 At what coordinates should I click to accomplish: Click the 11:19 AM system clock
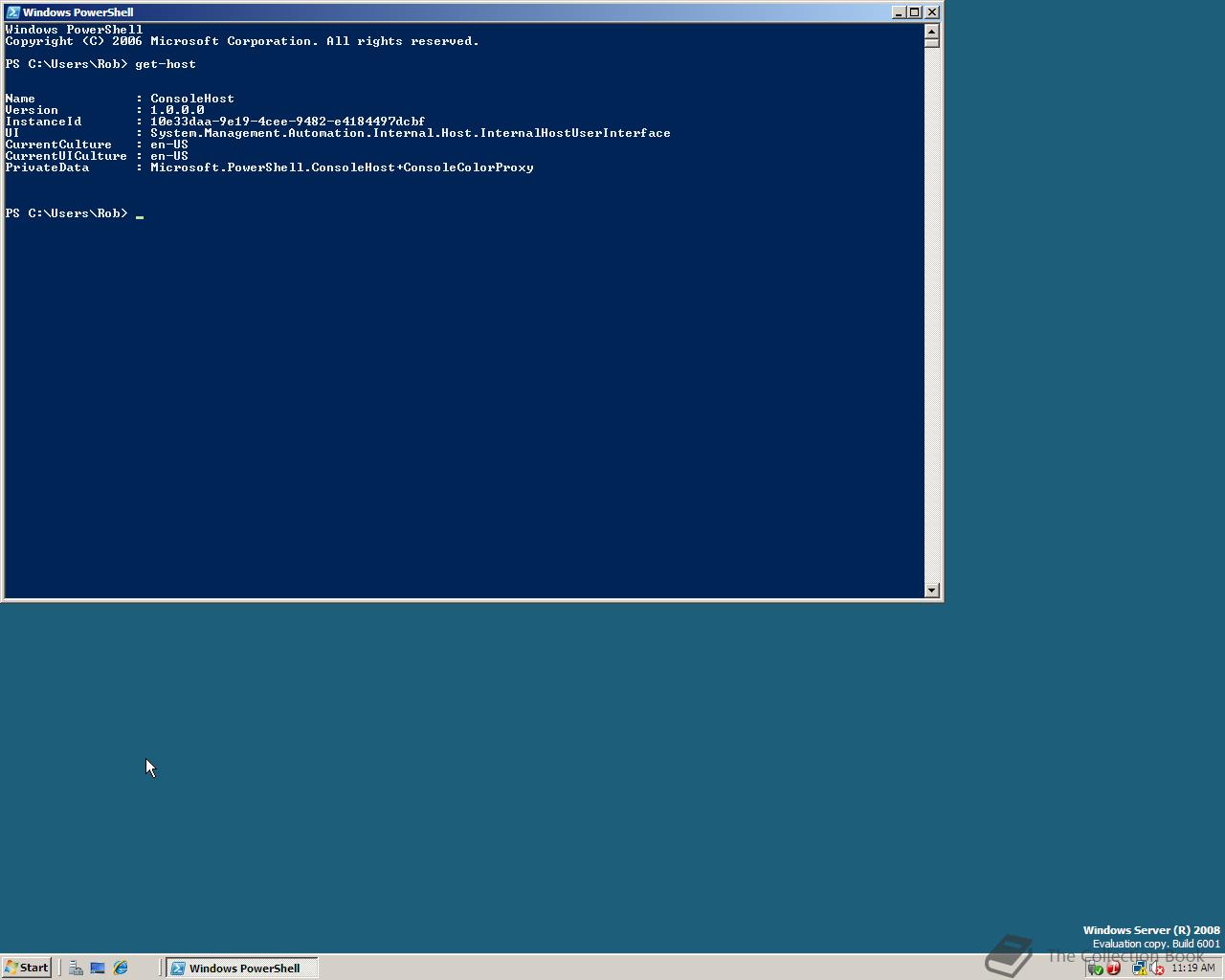[1192, 969]
